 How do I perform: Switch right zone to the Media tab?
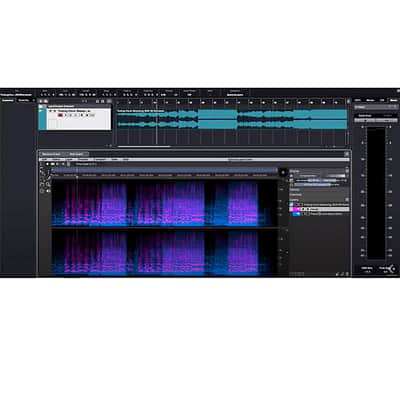[x=370, y=100]
